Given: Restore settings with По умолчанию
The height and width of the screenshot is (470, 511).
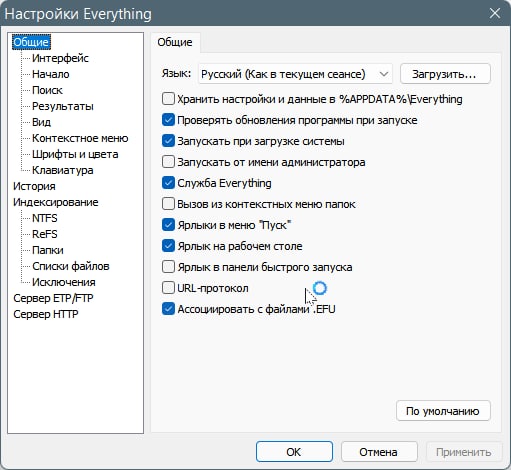Looking at the screenshot, I should point(443,411).
